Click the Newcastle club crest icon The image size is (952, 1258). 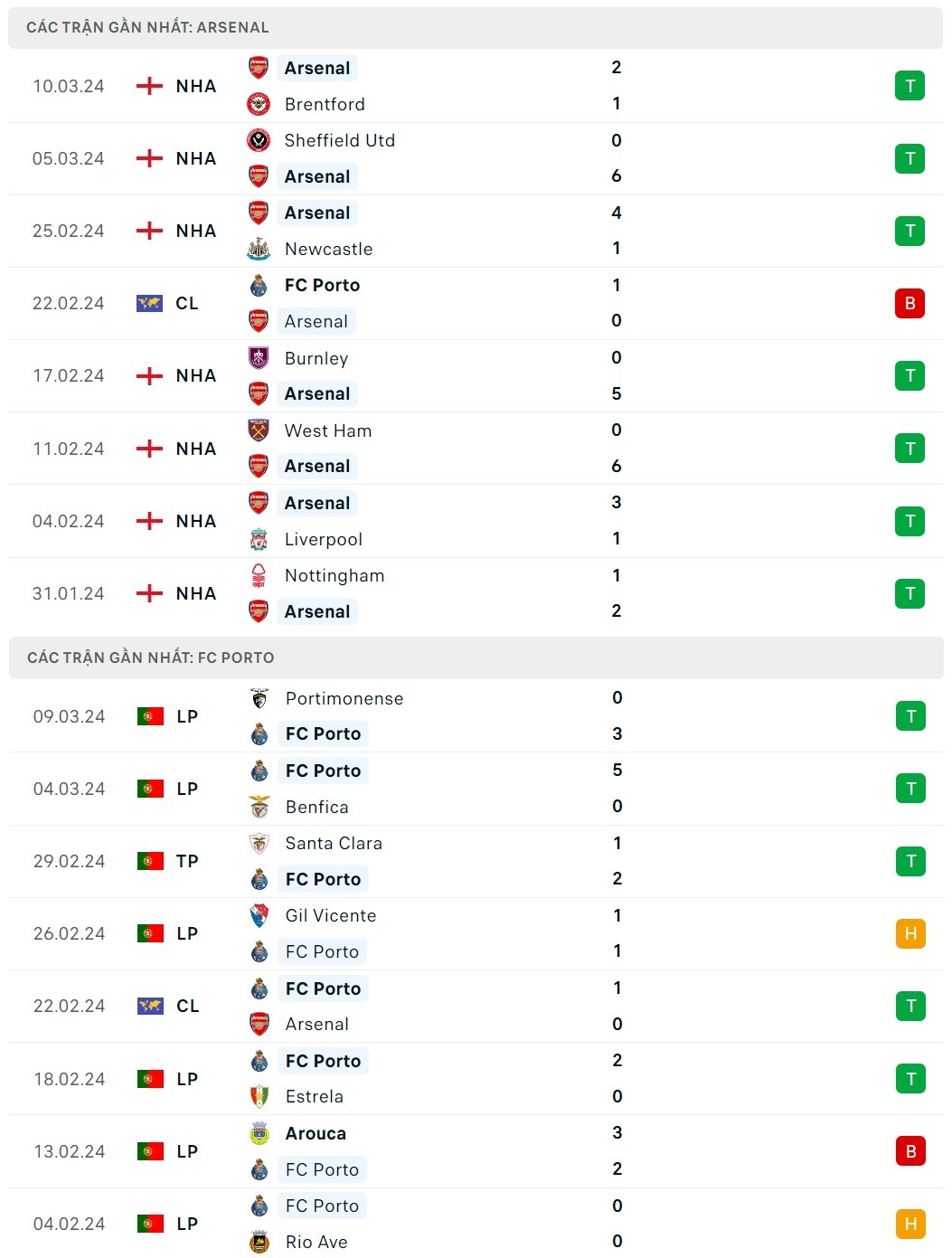[259, 249]
